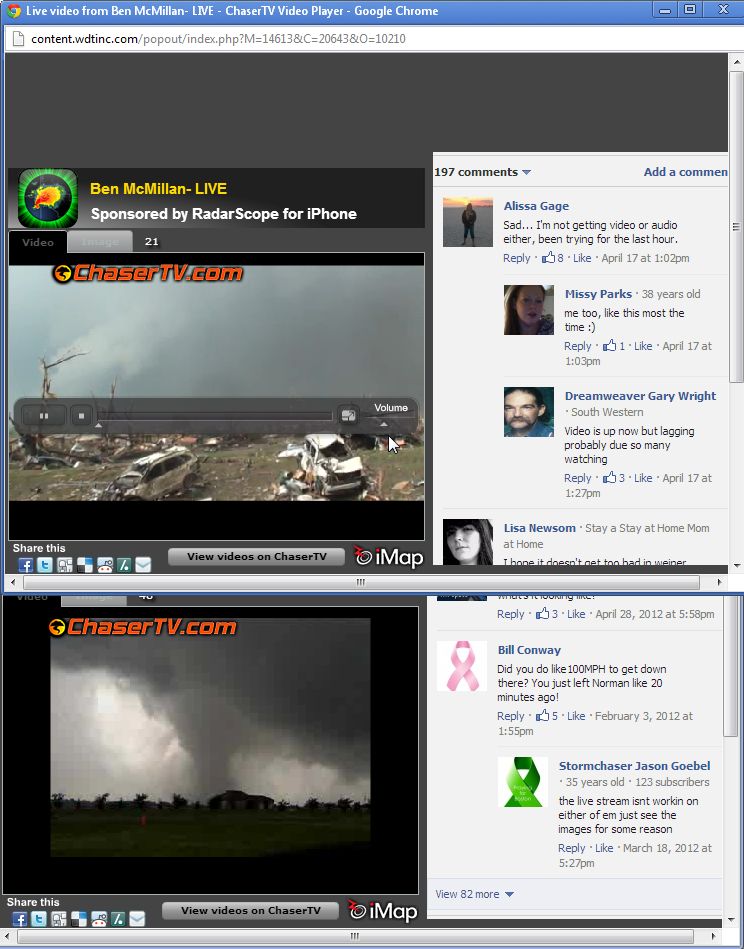Click Bill Conway's pink ribbon avatar
This screenshot has width=744, height=949.
462,666
